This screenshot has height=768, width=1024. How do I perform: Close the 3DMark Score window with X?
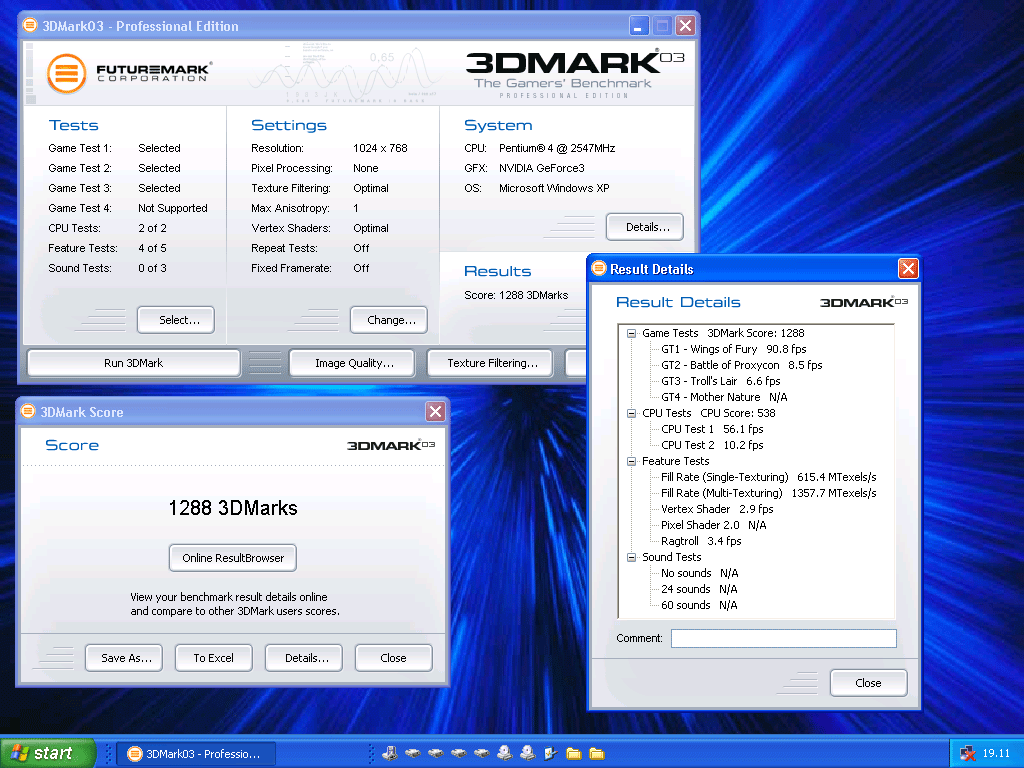point(435,411)
